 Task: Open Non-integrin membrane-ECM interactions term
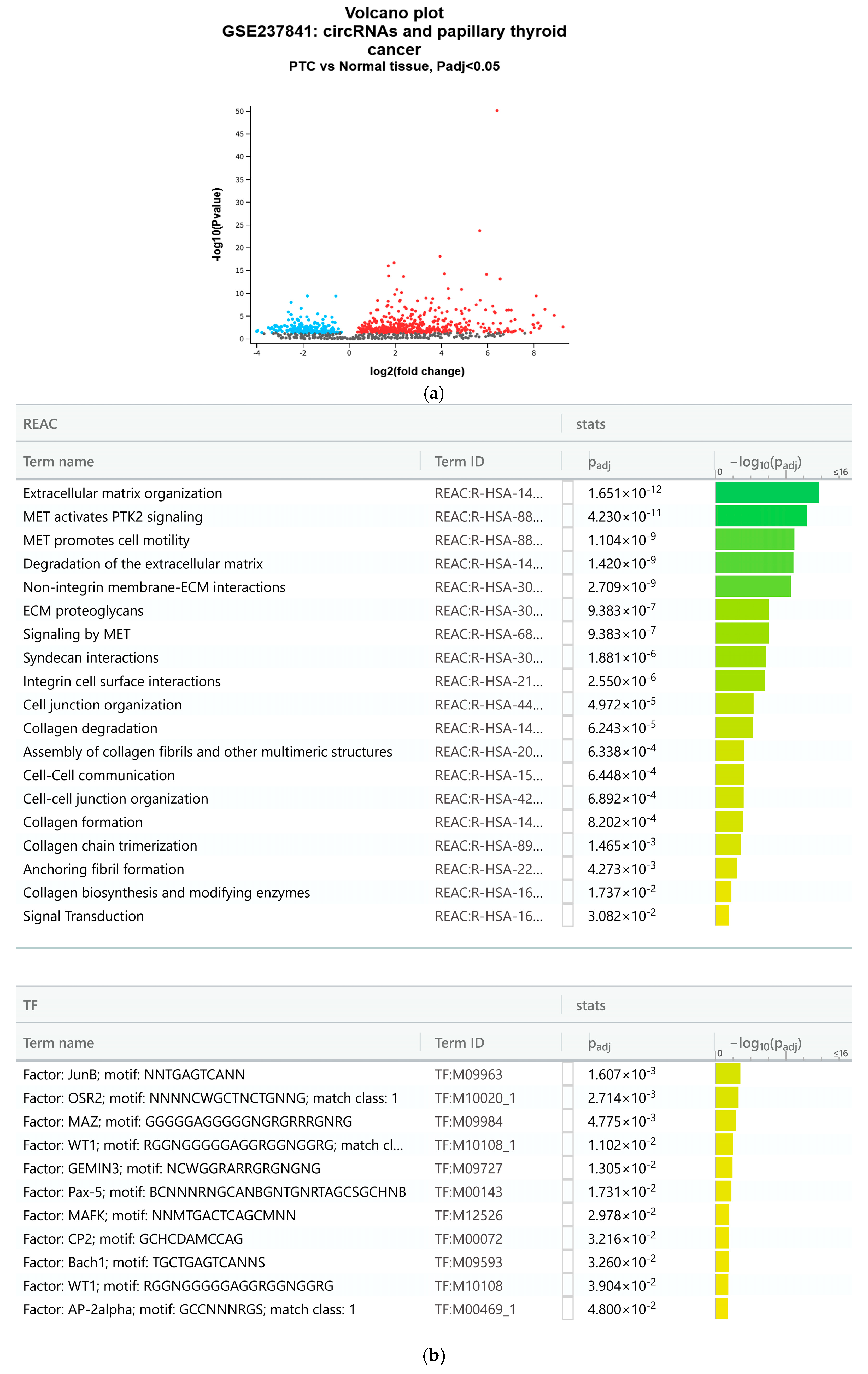[154, 587]
